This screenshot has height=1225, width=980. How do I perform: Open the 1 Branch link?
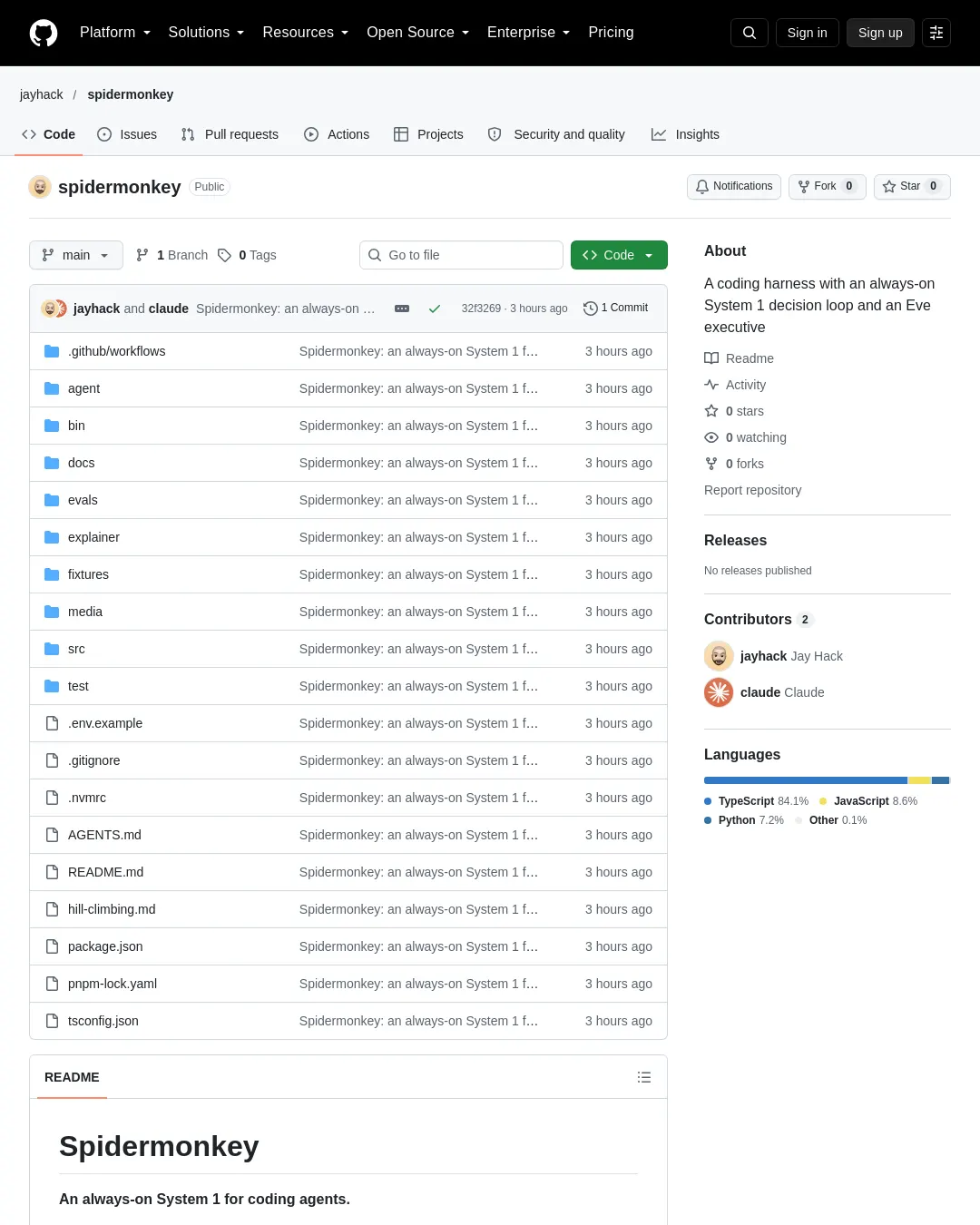point(172,255)
